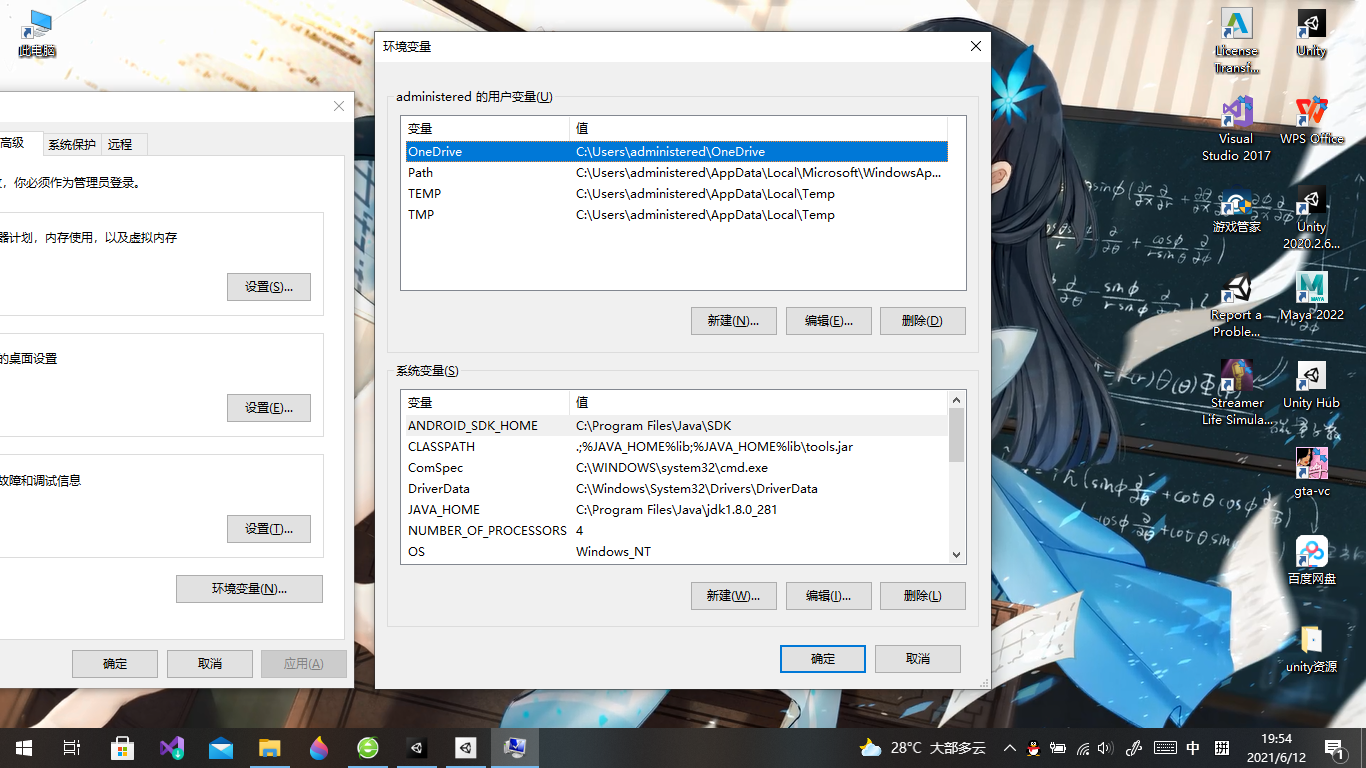Click the startup and recovery 设置(T)... button

[x=269, y=529]
